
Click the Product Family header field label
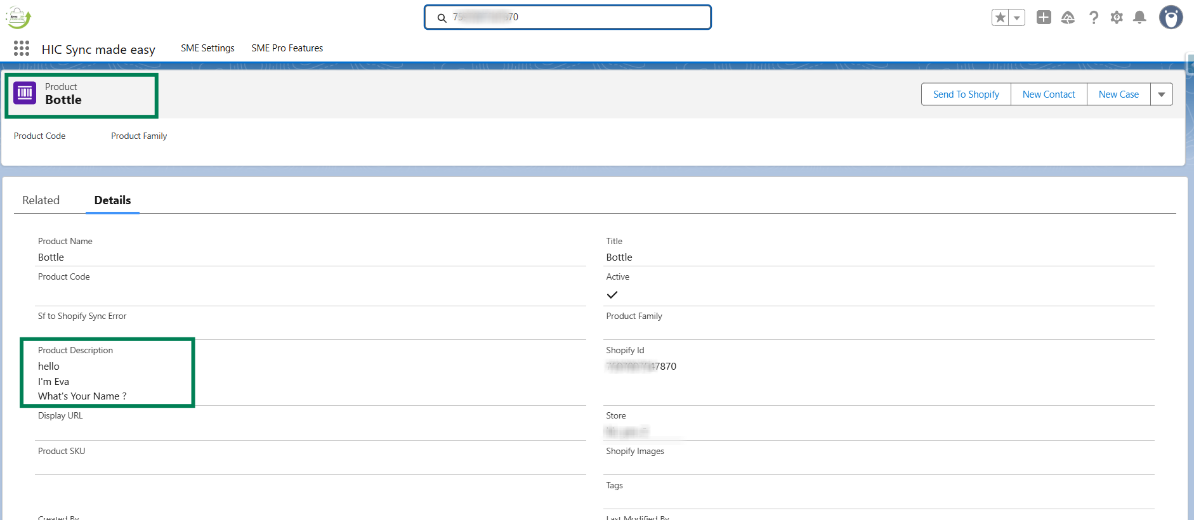[x=139, y=136]
